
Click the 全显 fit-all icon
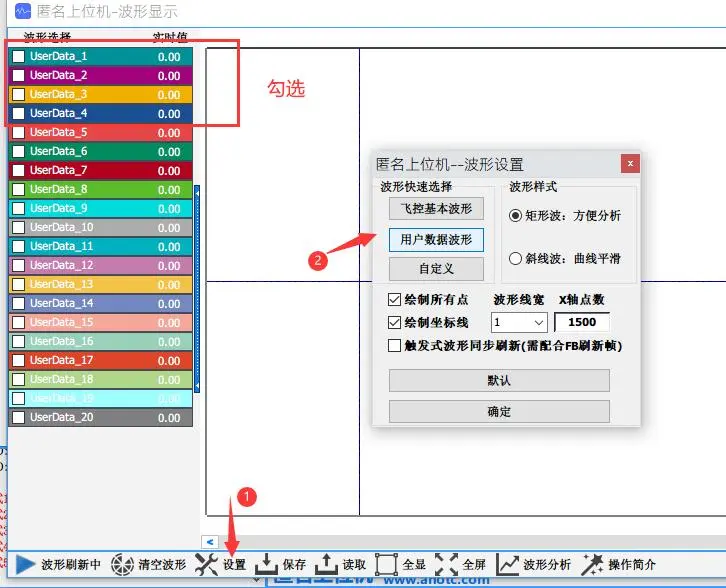click(386, 564)
